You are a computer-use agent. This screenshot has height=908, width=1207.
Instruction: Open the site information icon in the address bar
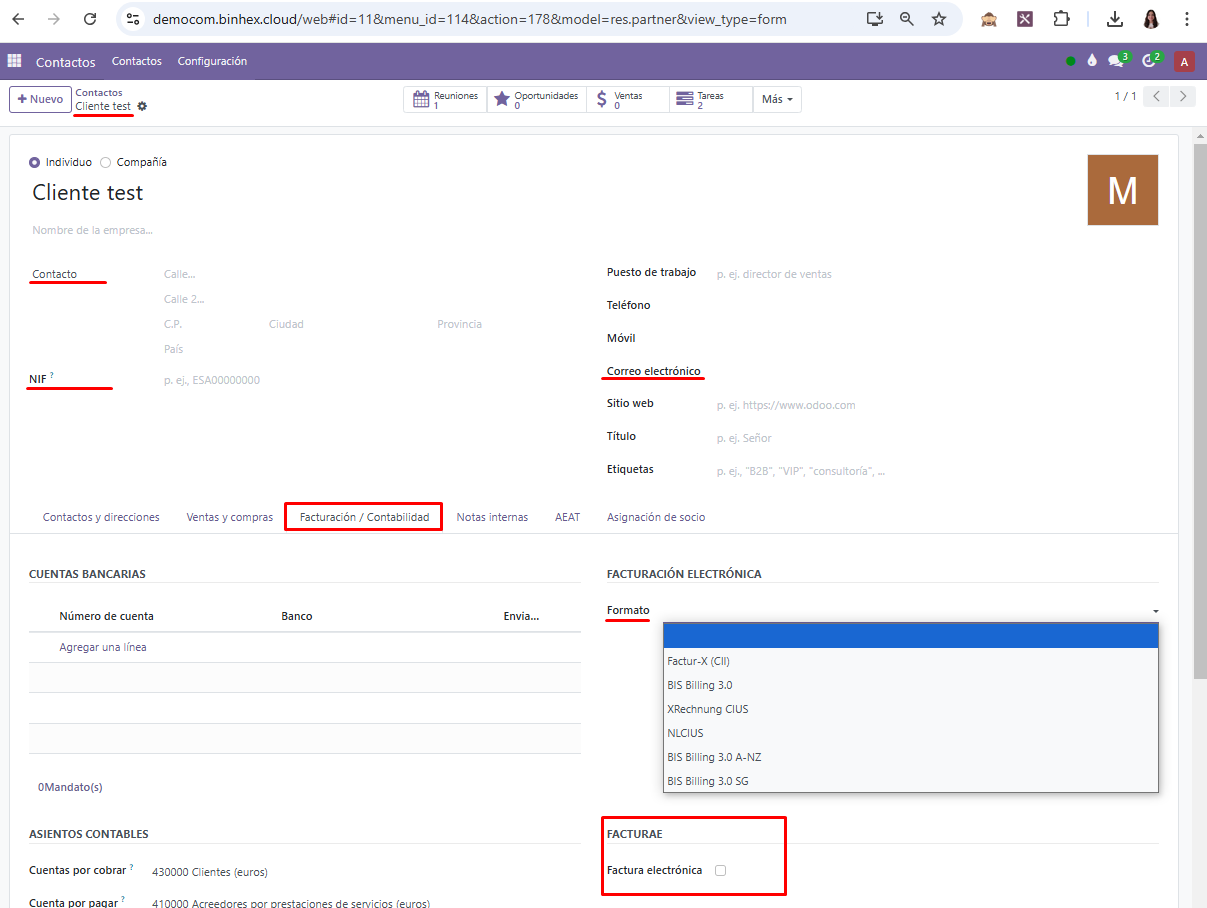133,19
